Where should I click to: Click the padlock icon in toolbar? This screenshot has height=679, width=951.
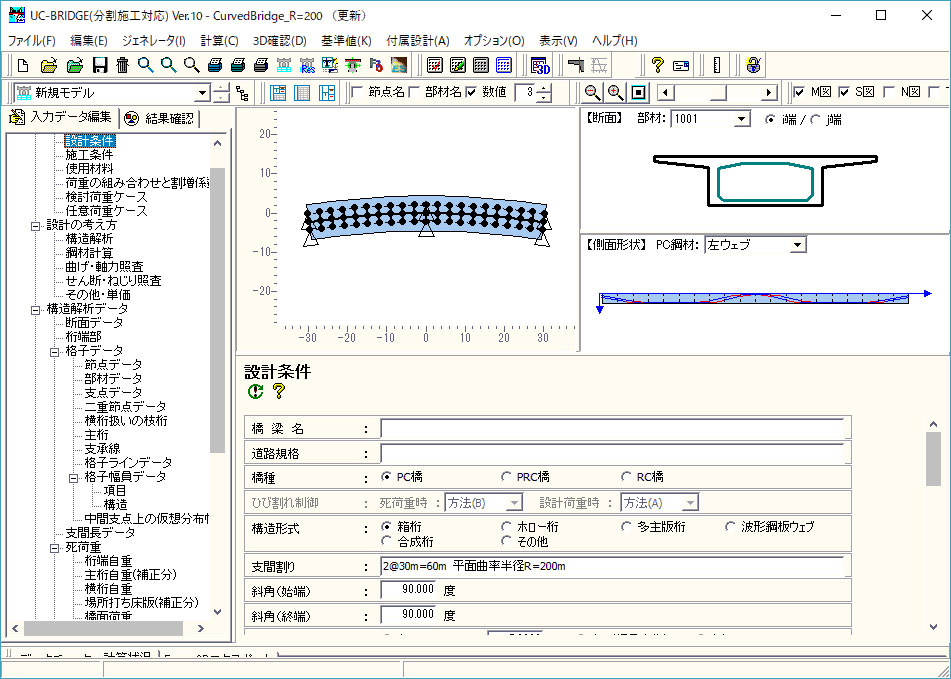pos(753,65)
